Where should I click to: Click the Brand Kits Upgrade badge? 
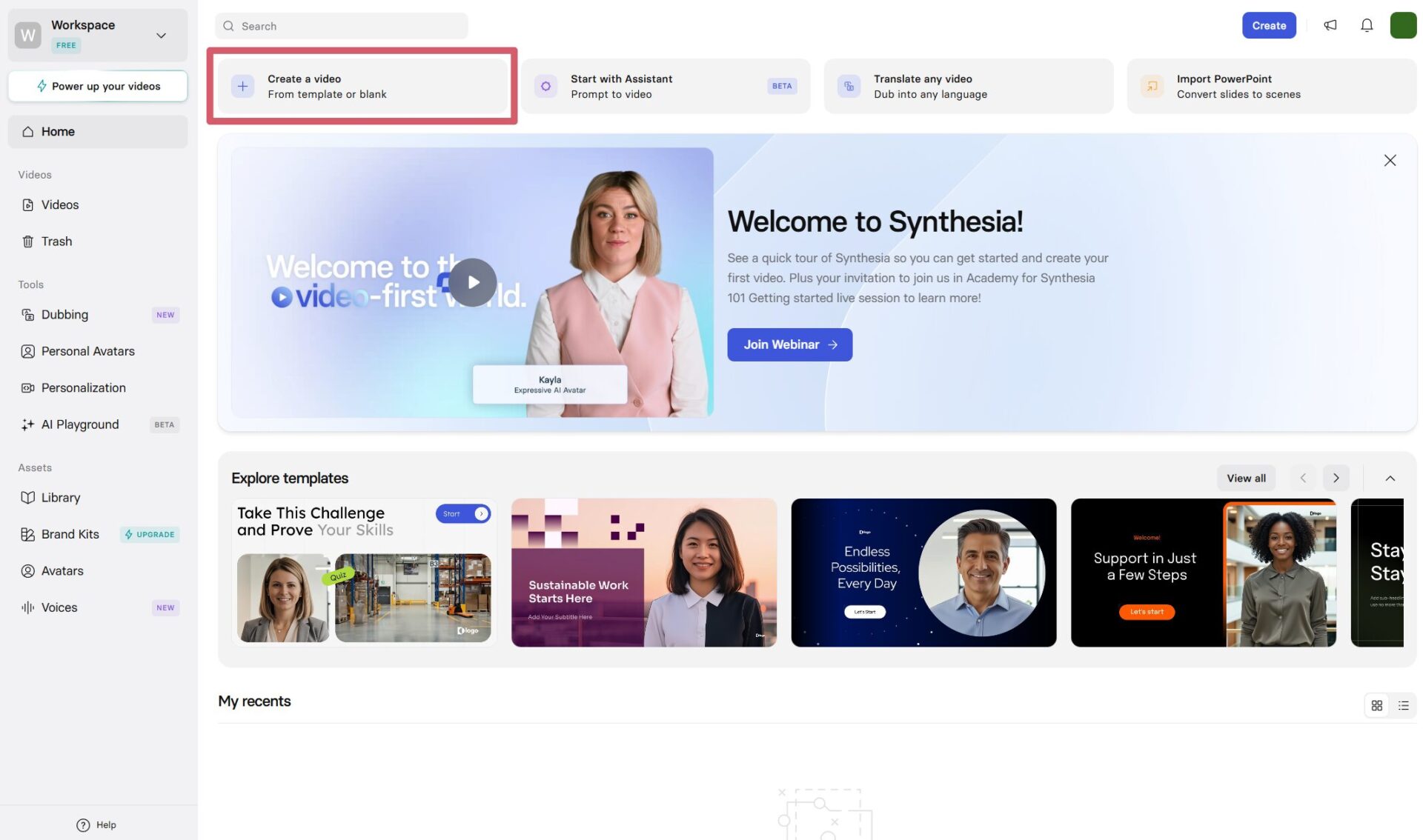point(150,535)
